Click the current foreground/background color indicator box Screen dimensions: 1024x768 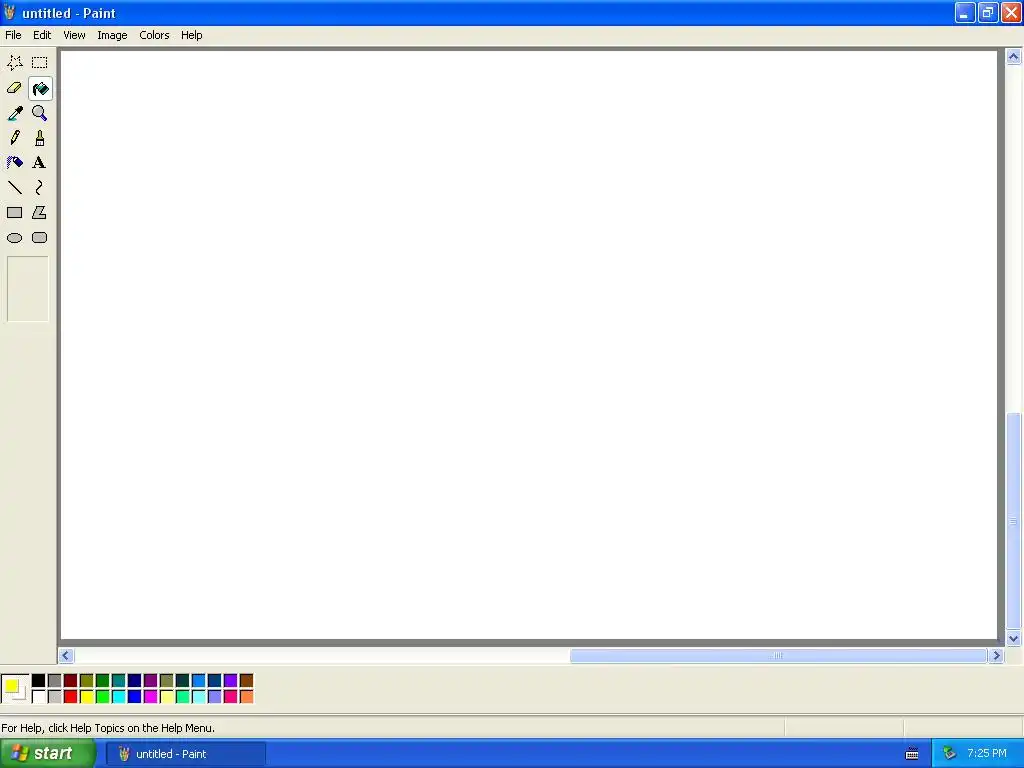[x=14, y=688]
